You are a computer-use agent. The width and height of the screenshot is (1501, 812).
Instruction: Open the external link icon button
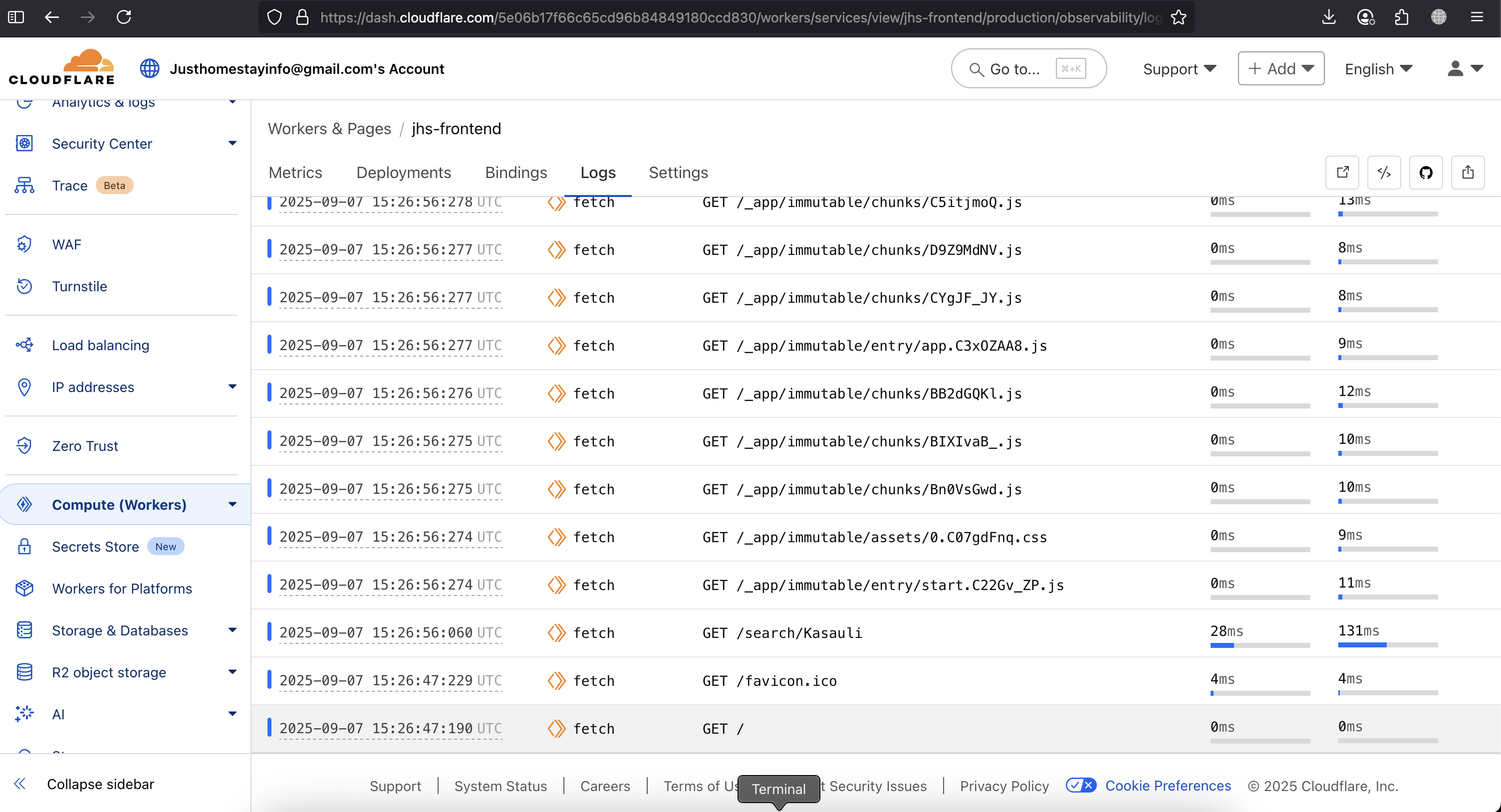pyautogui.click(x=1342, y=173)
